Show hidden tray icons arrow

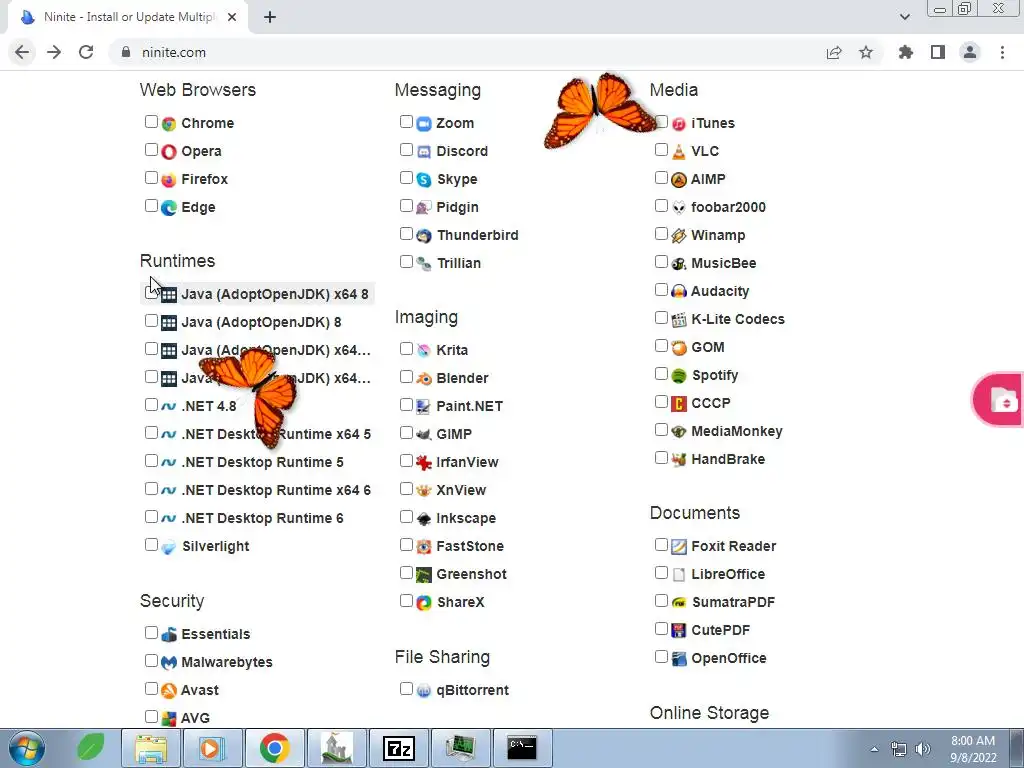(x=874, y=749)
